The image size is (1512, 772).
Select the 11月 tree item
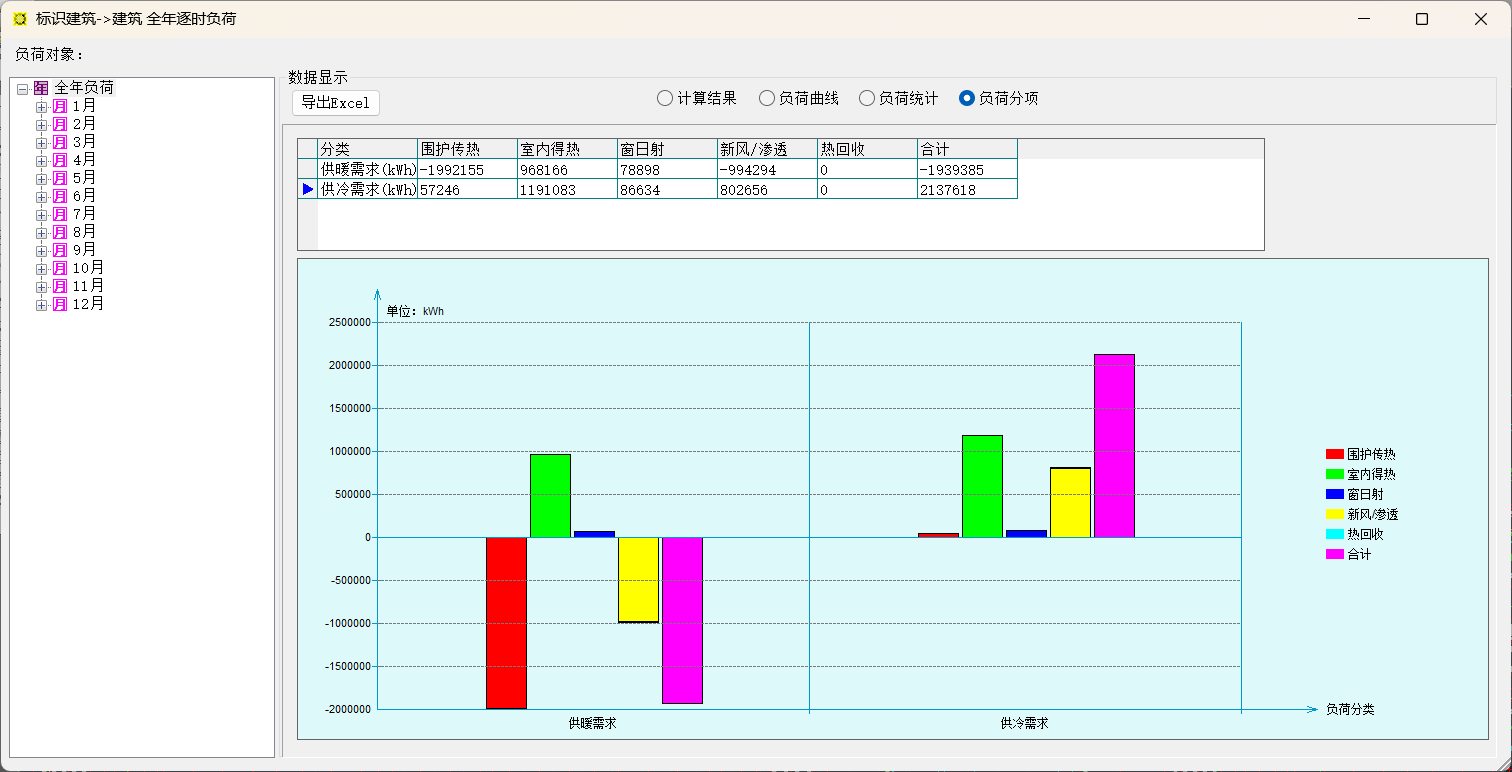88,286
